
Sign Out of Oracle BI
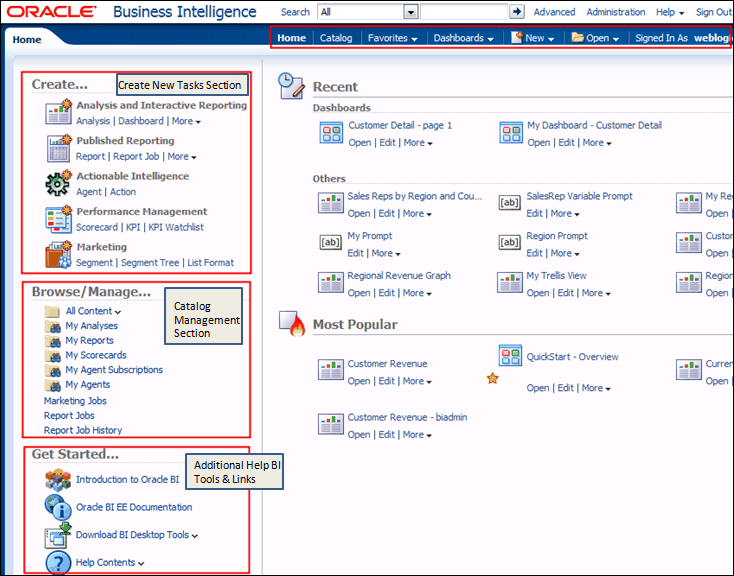point(713,12)
